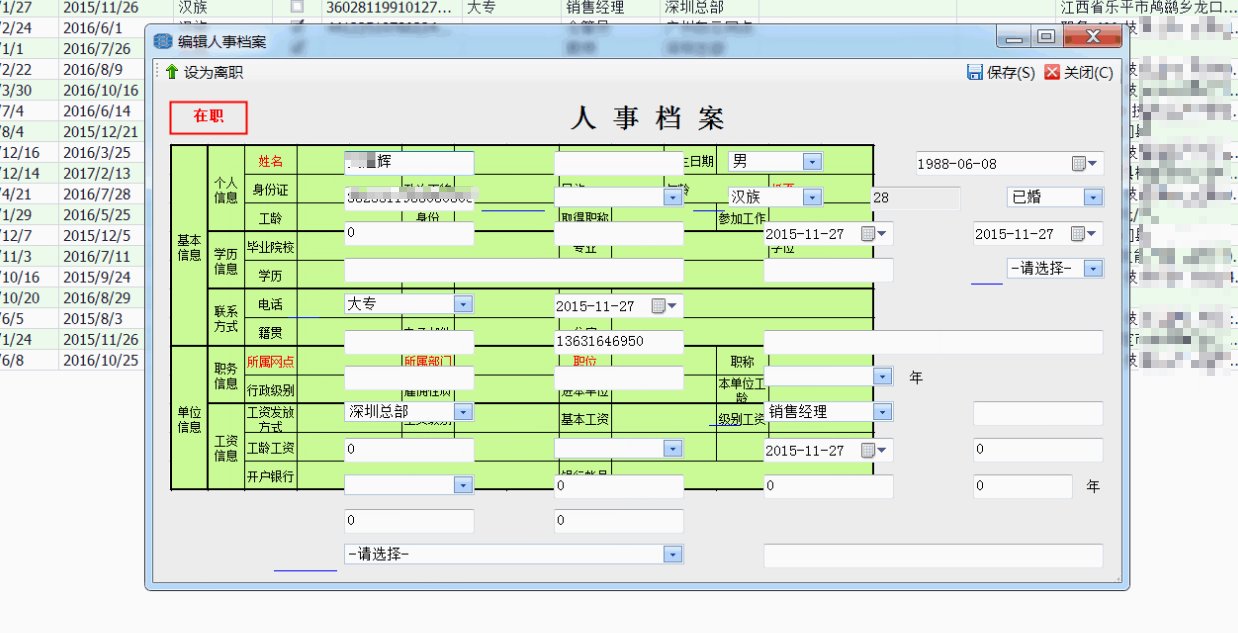Click the red X 关闭 icon
The height and width of the screenshot is (633, 1238).
pyautogui.click(x=1051, y=73)
